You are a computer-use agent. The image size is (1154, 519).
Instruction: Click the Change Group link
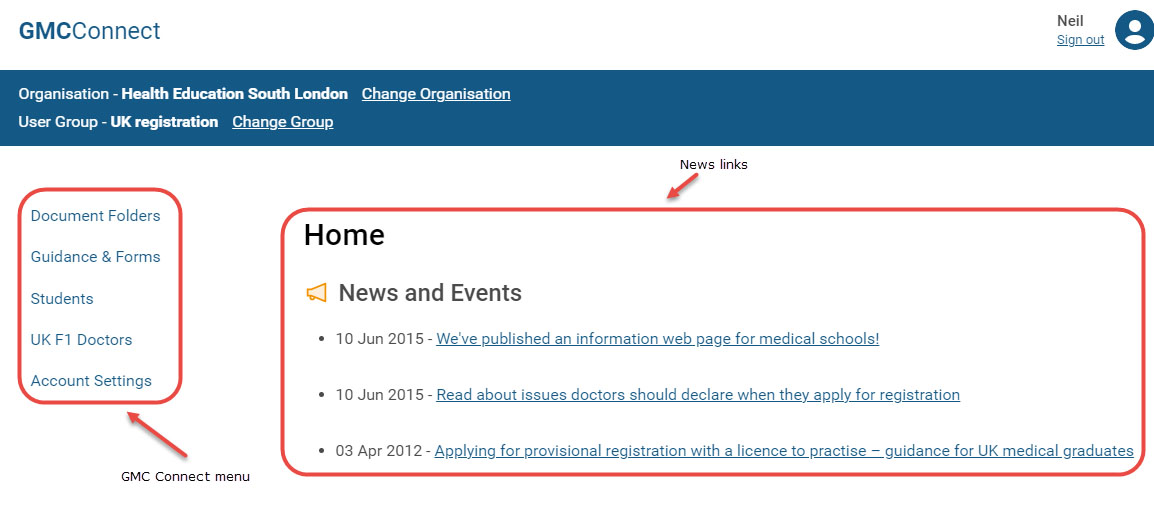pyautogui.click(x=283, y=122)
